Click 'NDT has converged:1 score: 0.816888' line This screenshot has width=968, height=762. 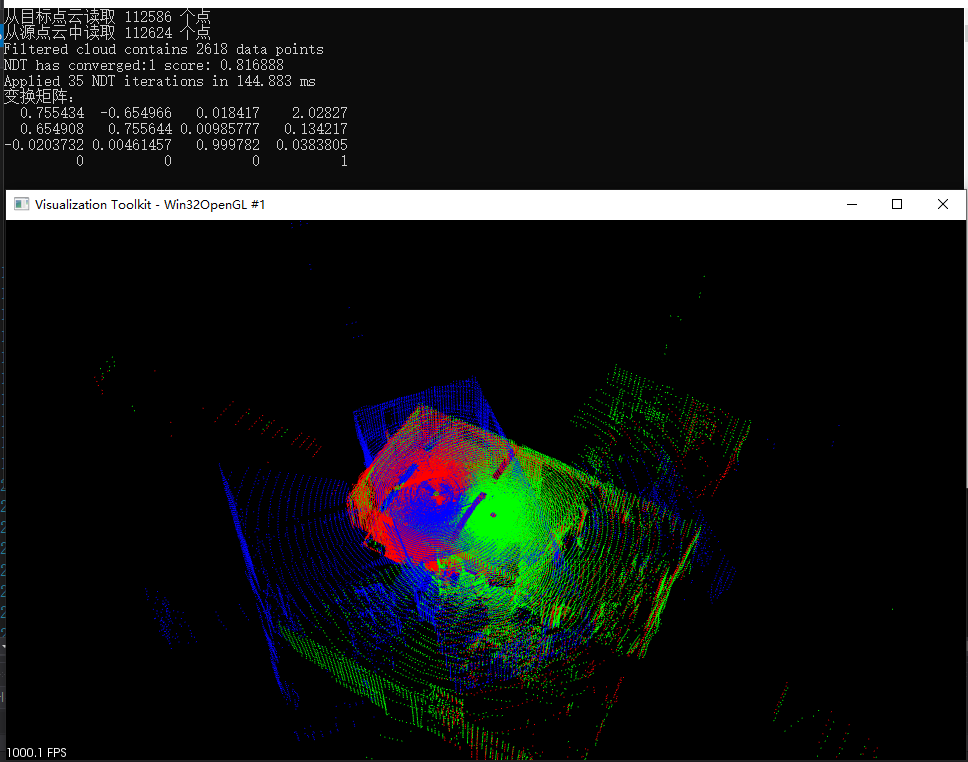[144, 65]
